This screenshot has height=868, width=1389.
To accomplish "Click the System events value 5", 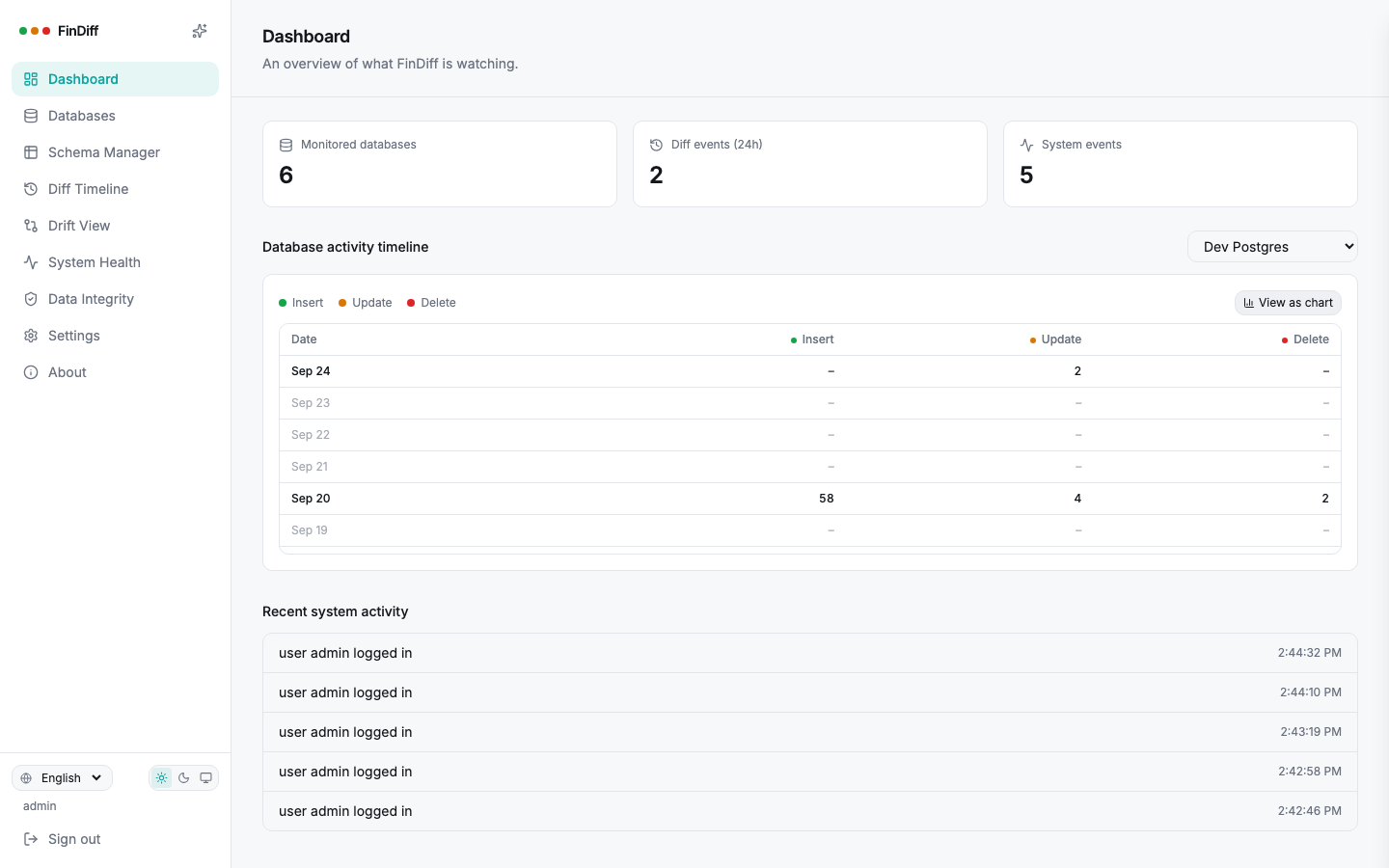I will 1026,175.
